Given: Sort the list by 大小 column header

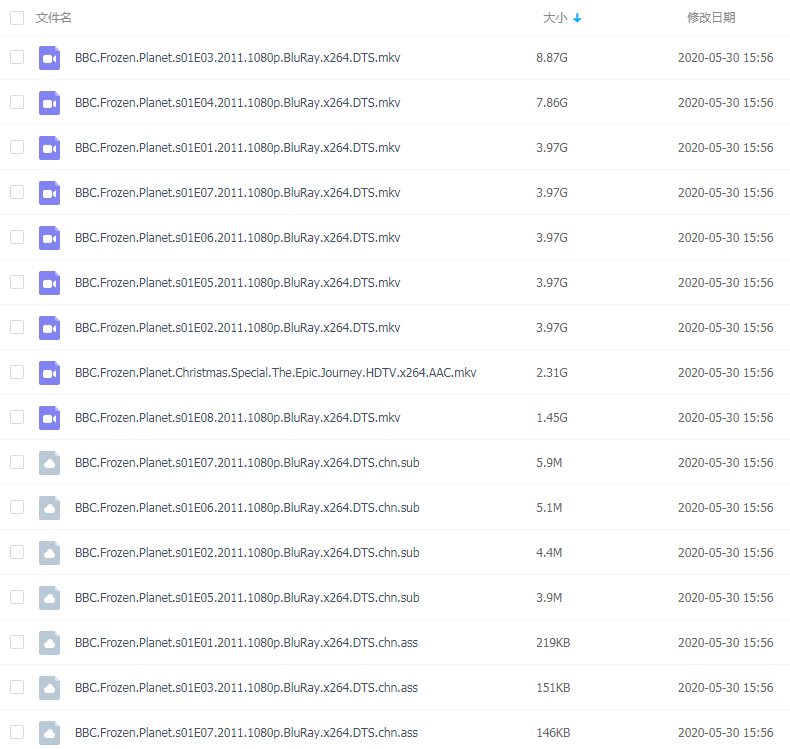Looking at the screenshot, I should point(554,18).
